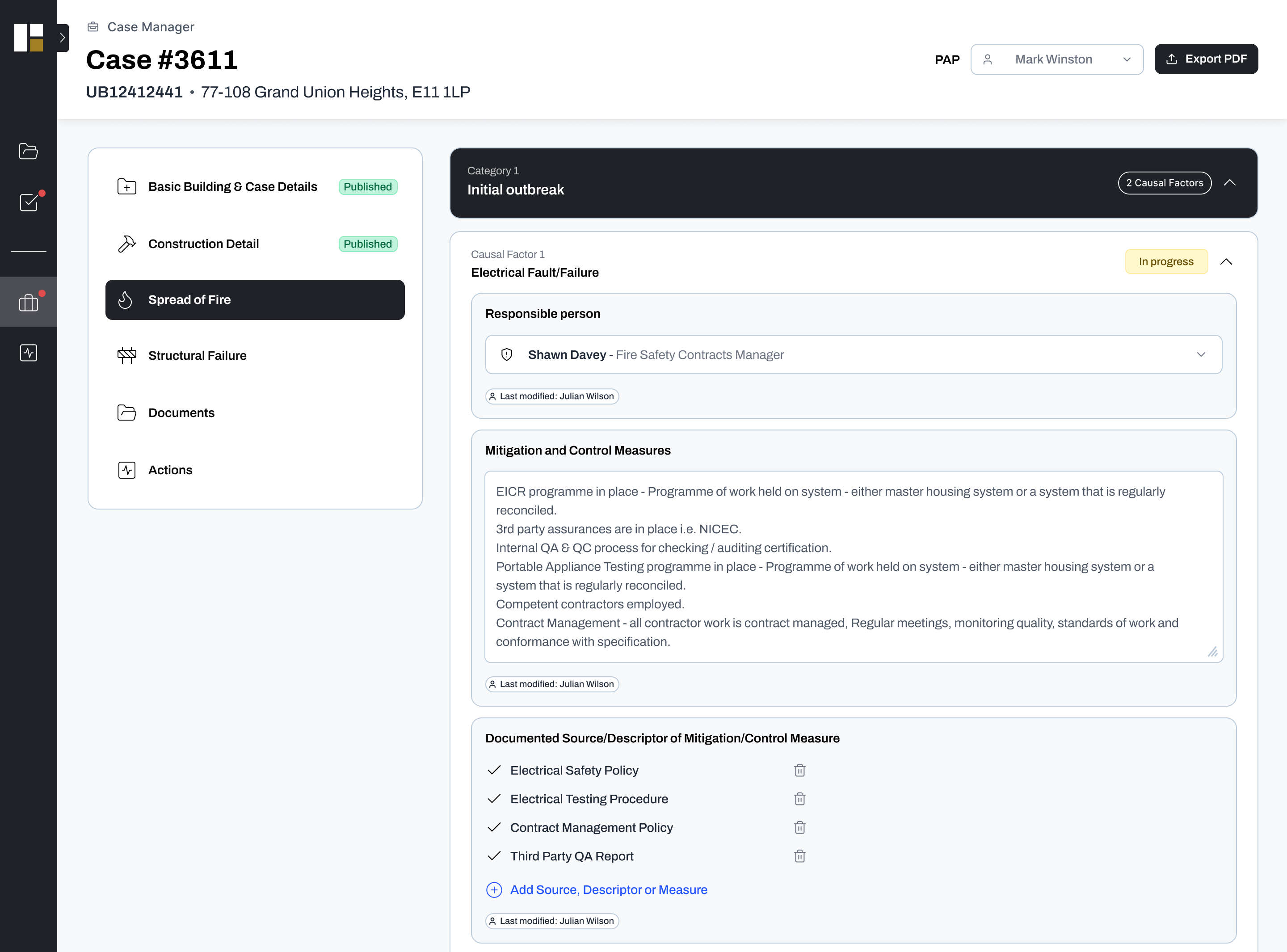The image size is (1287, 952).
Task: Click Published badge on Construction Detail row
Action: coord(367,244)
